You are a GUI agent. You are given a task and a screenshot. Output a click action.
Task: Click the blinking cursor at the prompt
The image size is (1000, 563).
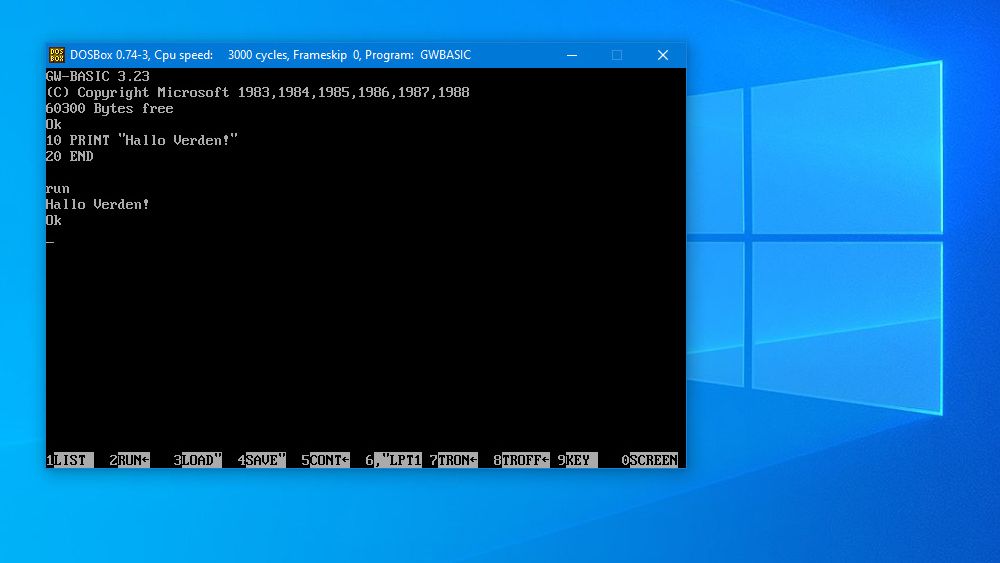click(x=50, y=242)
